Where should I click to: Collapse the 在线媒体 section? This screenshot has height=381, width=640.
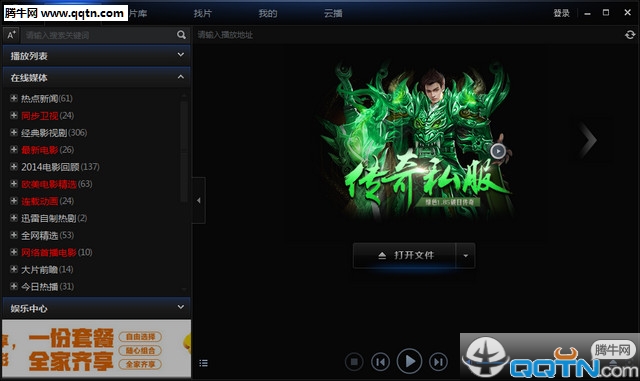click(180, 77)
